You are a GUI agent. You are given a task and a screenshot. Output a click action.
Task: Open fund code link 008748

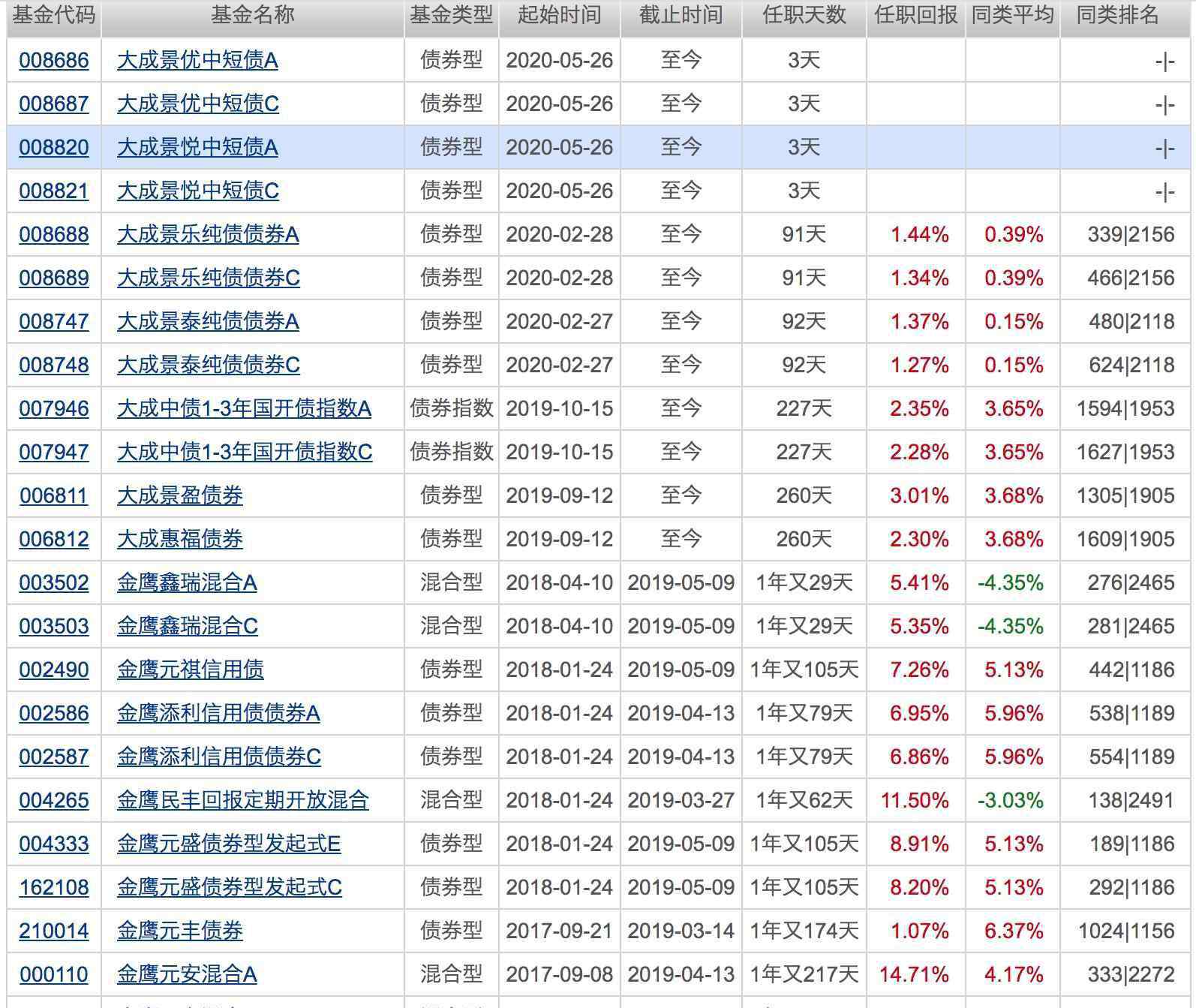(x=54, y=365)
